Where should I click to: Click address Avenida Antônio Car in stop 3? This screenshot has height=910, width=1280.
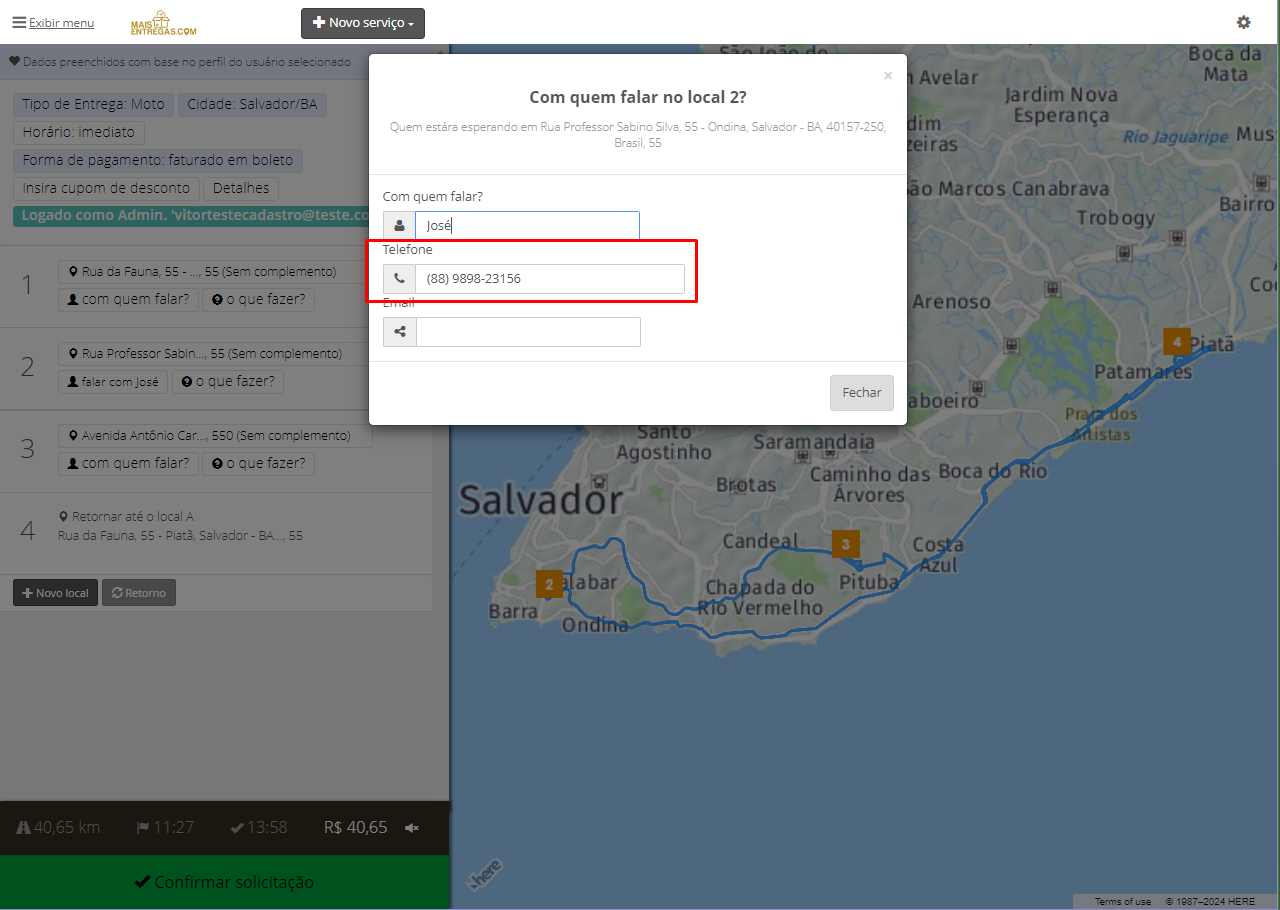point(214,436)
